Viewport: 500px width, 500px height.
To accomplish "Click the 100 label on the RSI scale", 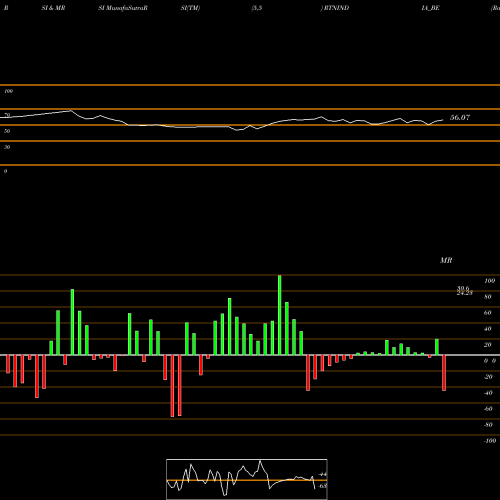I will [x=9, y=91].
